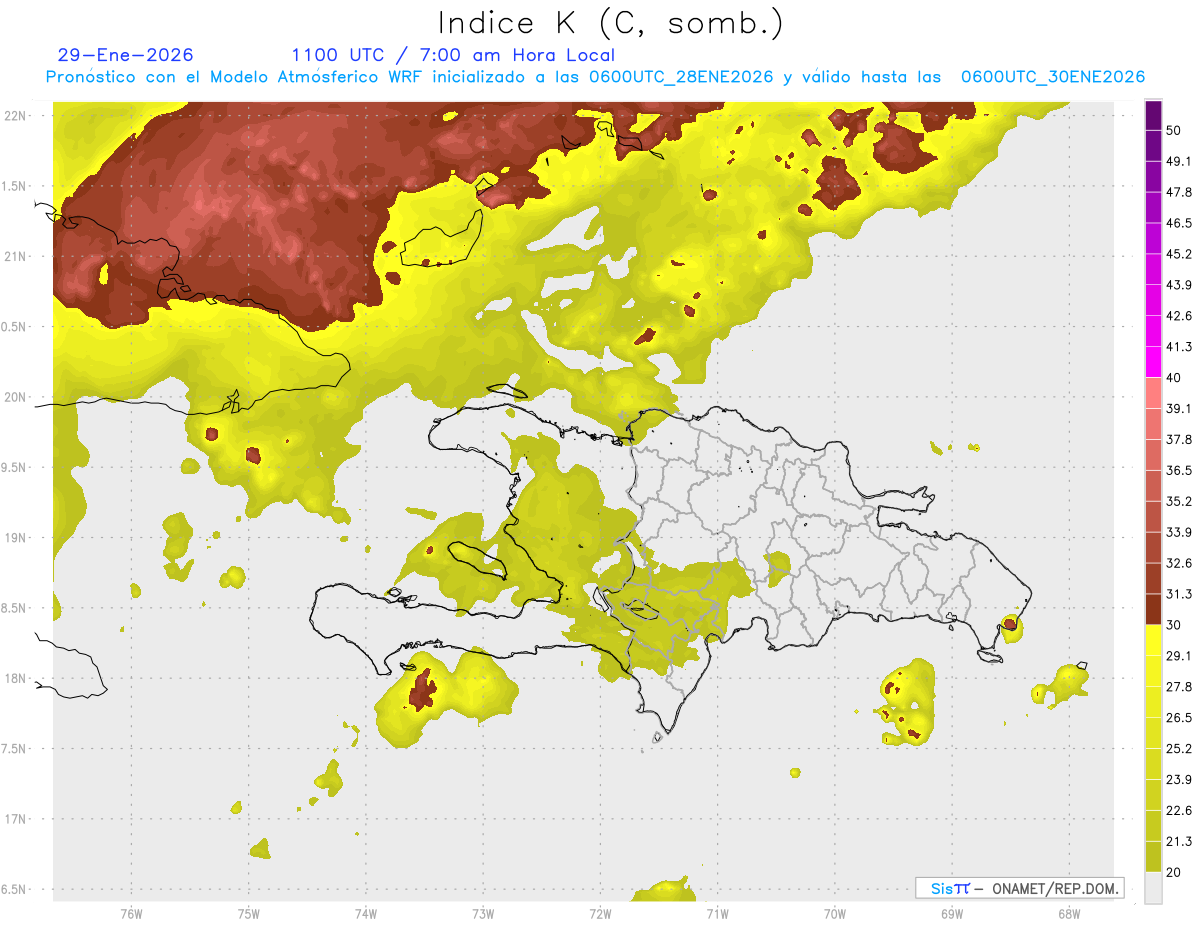Click the legend value "23.9"
The height and width of the screenshot is (927, 1200).
(x=1178, y=780)
